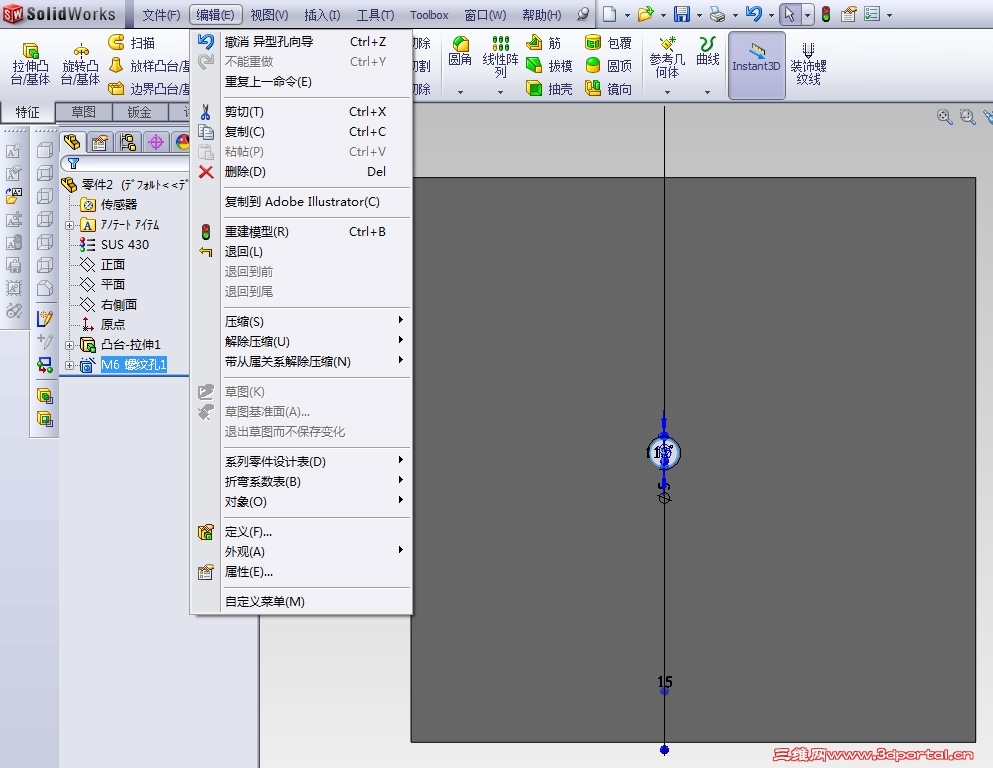Screen dimensions: 993x768
Task: Select the Draft (拔模) tool
Action: pyautogui.click(x=549, y=65)
